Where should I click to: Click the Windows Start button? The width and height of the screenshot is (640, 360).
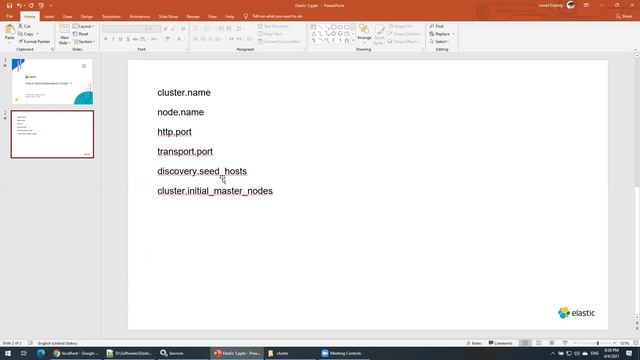click(x=7, y=353)
